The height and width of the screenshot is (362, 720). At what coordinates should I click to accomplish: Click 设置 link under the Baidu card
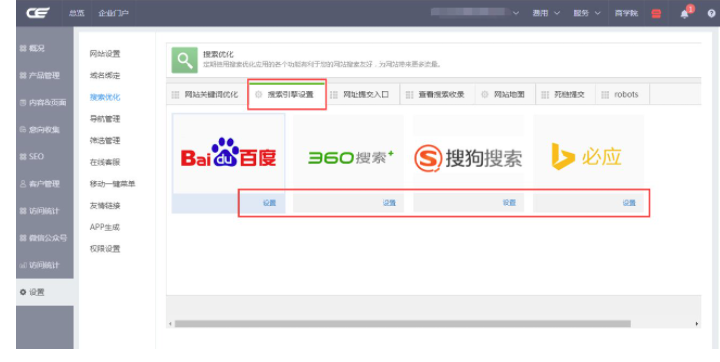[x=270, y=203]
